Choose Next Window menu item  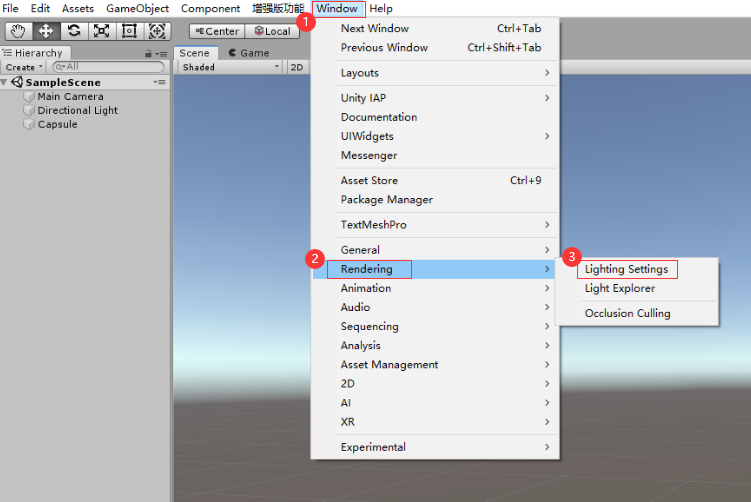pyautogui.click(x=435, y=28)
